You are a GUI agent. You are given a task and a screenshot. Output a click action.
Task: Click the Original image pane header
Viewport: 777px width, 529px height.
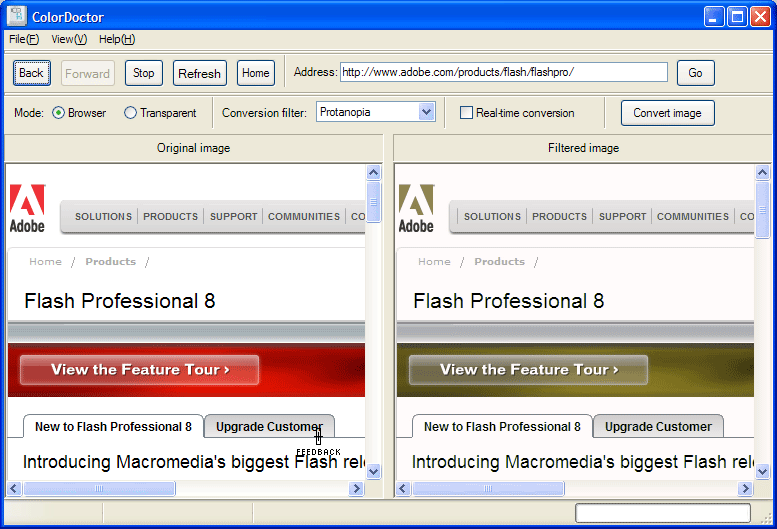click(x=193, y=148)
